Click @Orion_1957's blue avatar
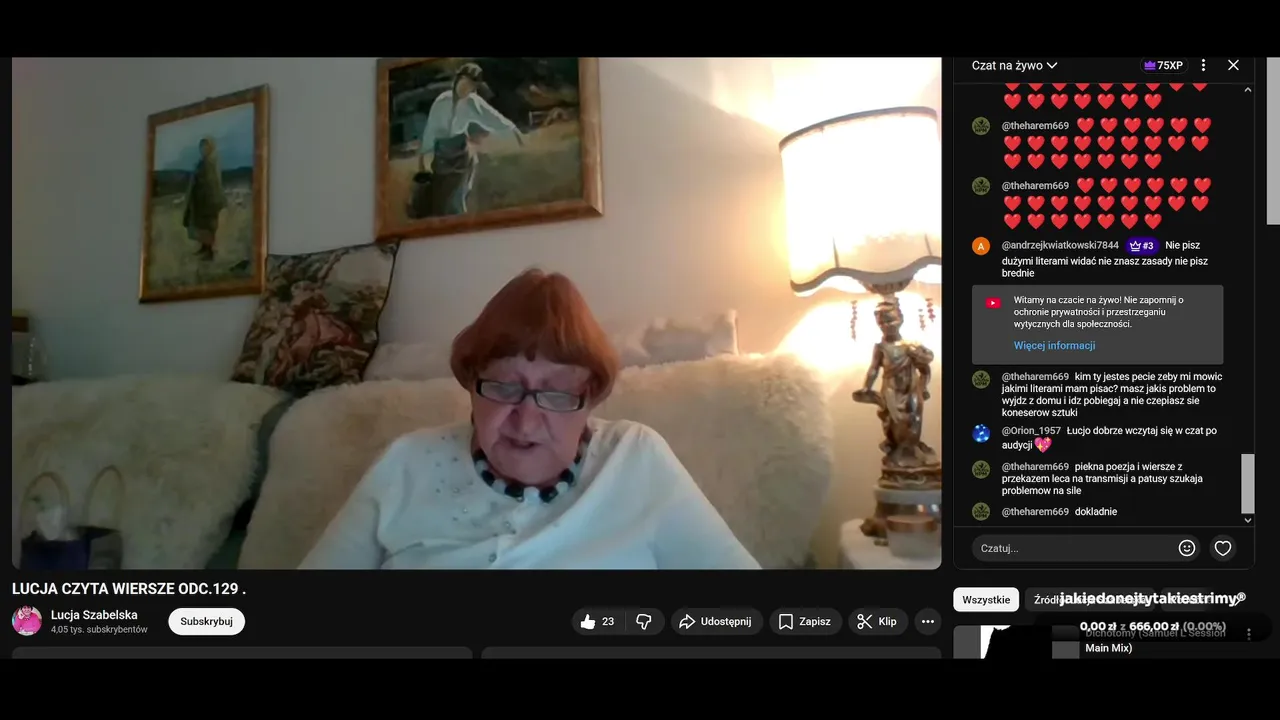The image size is (1280, 720). tap(981, 433)
